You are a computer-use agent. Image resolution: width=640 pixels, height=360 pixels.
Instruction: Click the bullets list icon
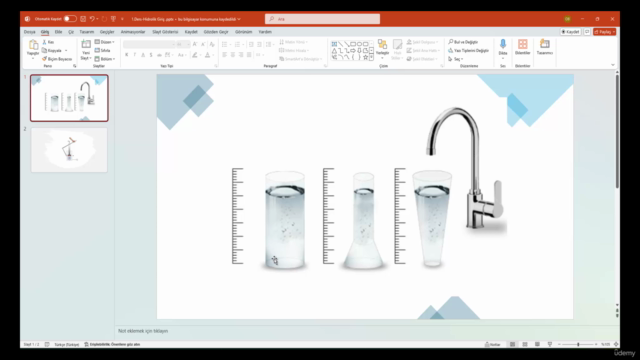point(224,44)
